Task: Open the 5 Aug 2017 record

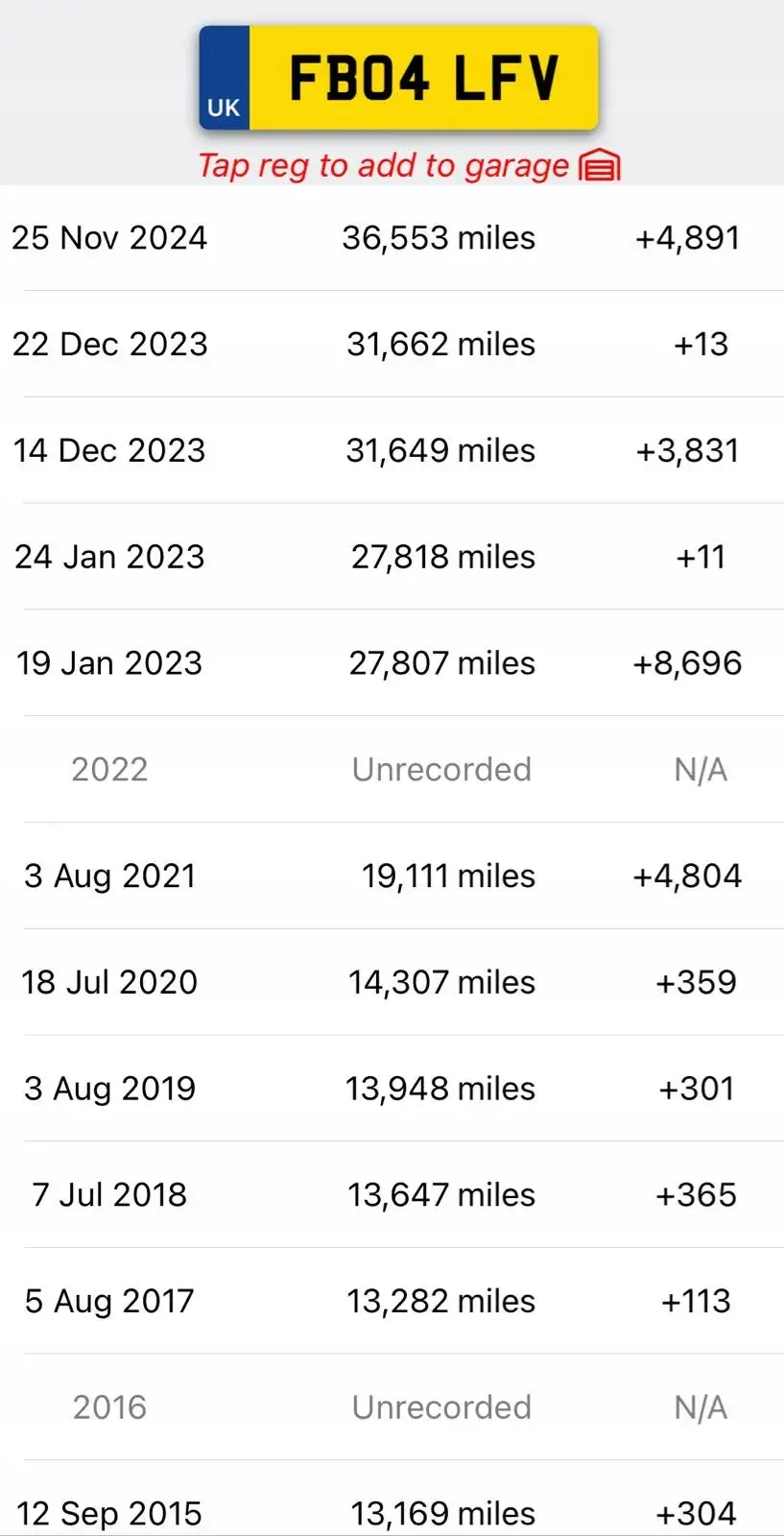Action: click(x=109, y=1302)
